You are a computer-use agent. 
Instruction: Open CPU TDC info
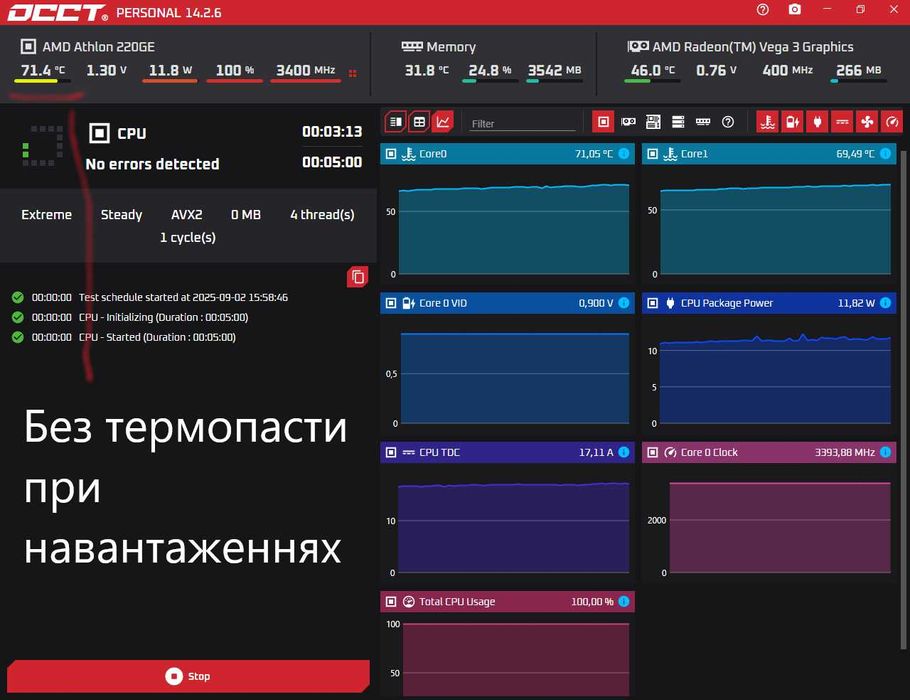(x=624, y=452)
